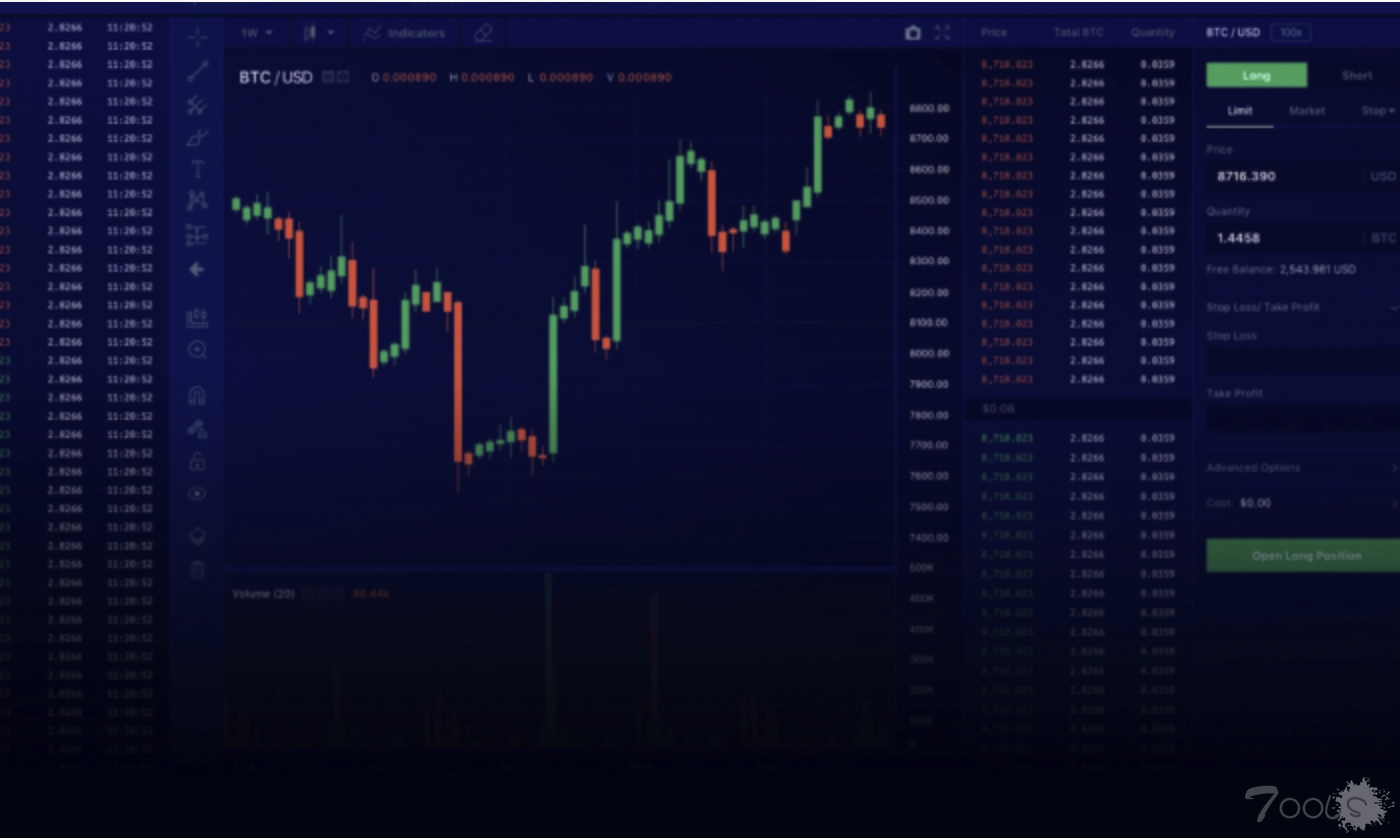Click the back arrow in drawing toolbar
Screen dimensions: 1400x838
click(x=197, y=269)
